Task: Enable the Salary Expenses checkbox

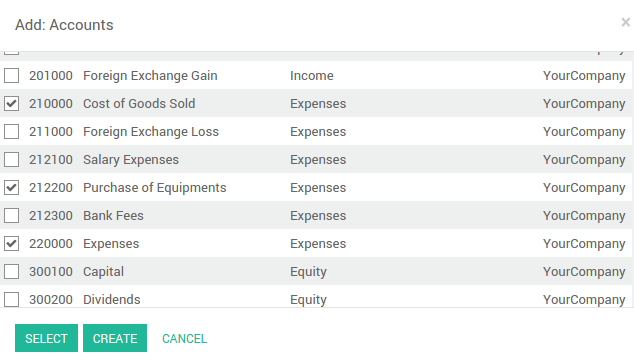Action: [x=11, y=159]
